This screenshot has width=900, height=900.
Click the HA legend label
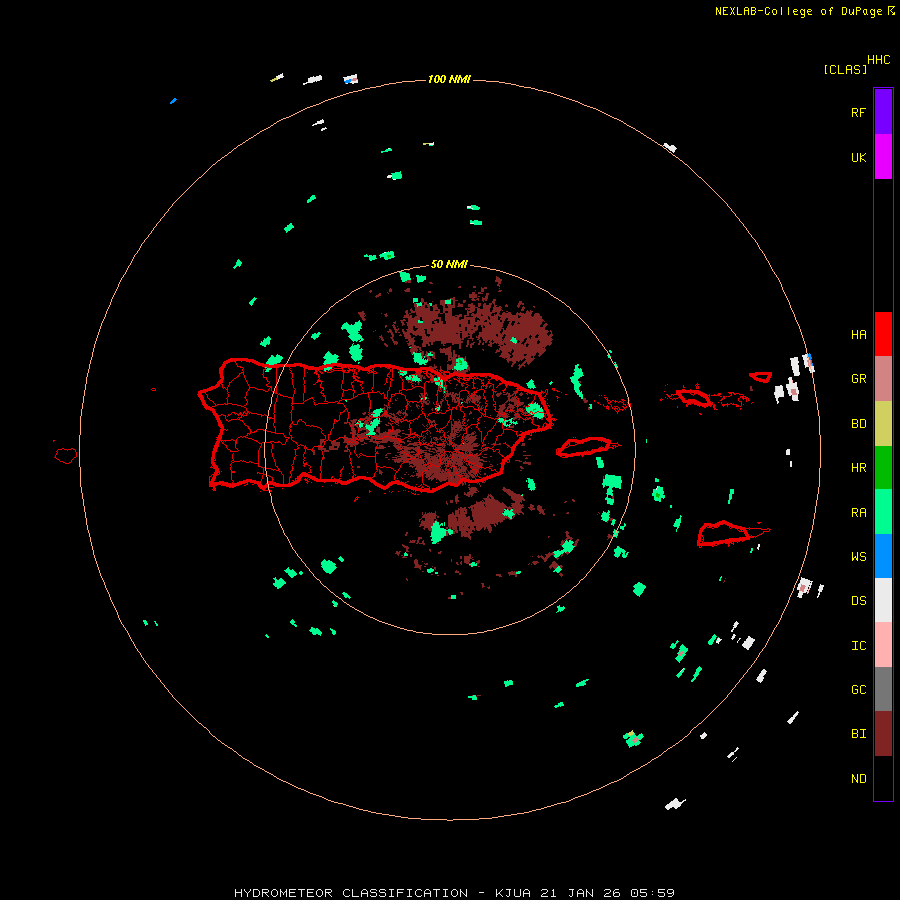[x=858, y=334]
